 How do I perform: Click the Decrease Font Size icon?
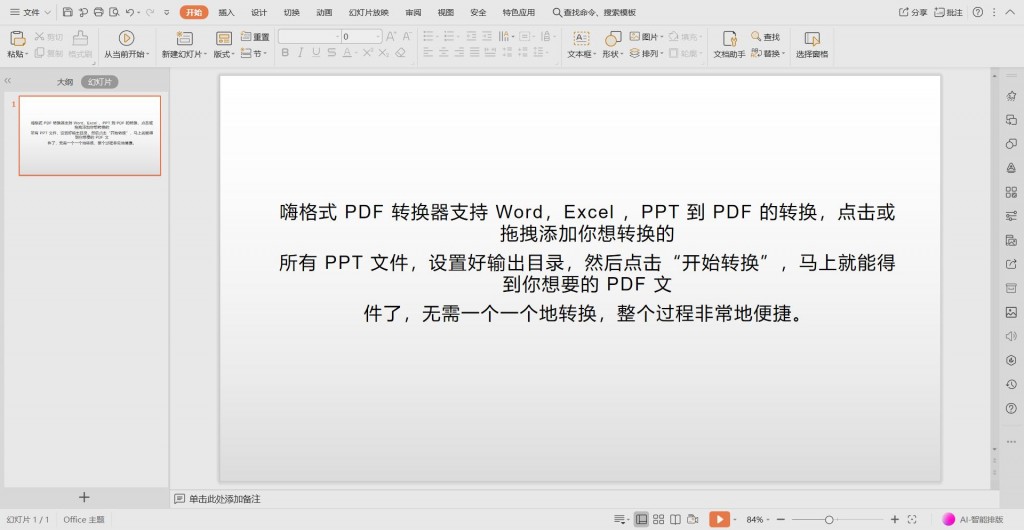click(x=407, y=37)
